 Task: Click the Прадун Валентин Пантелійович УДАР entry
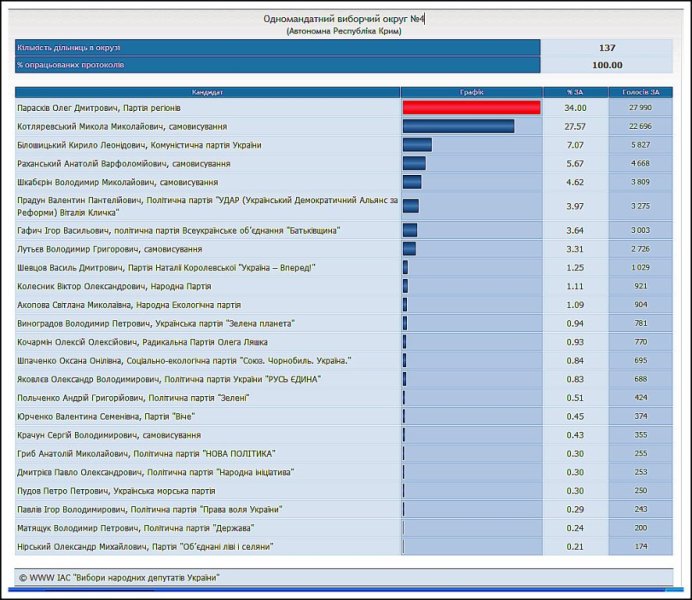[x=207, y=206]
